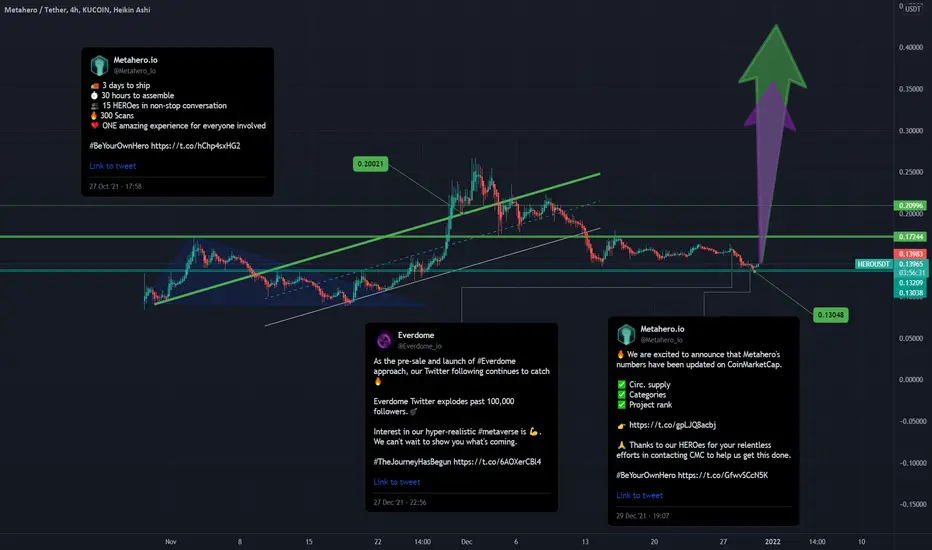Viewport: 932px width, 550px height.
Task: Click the 'Dec' label on the time axis
Action: pos(467,542)
